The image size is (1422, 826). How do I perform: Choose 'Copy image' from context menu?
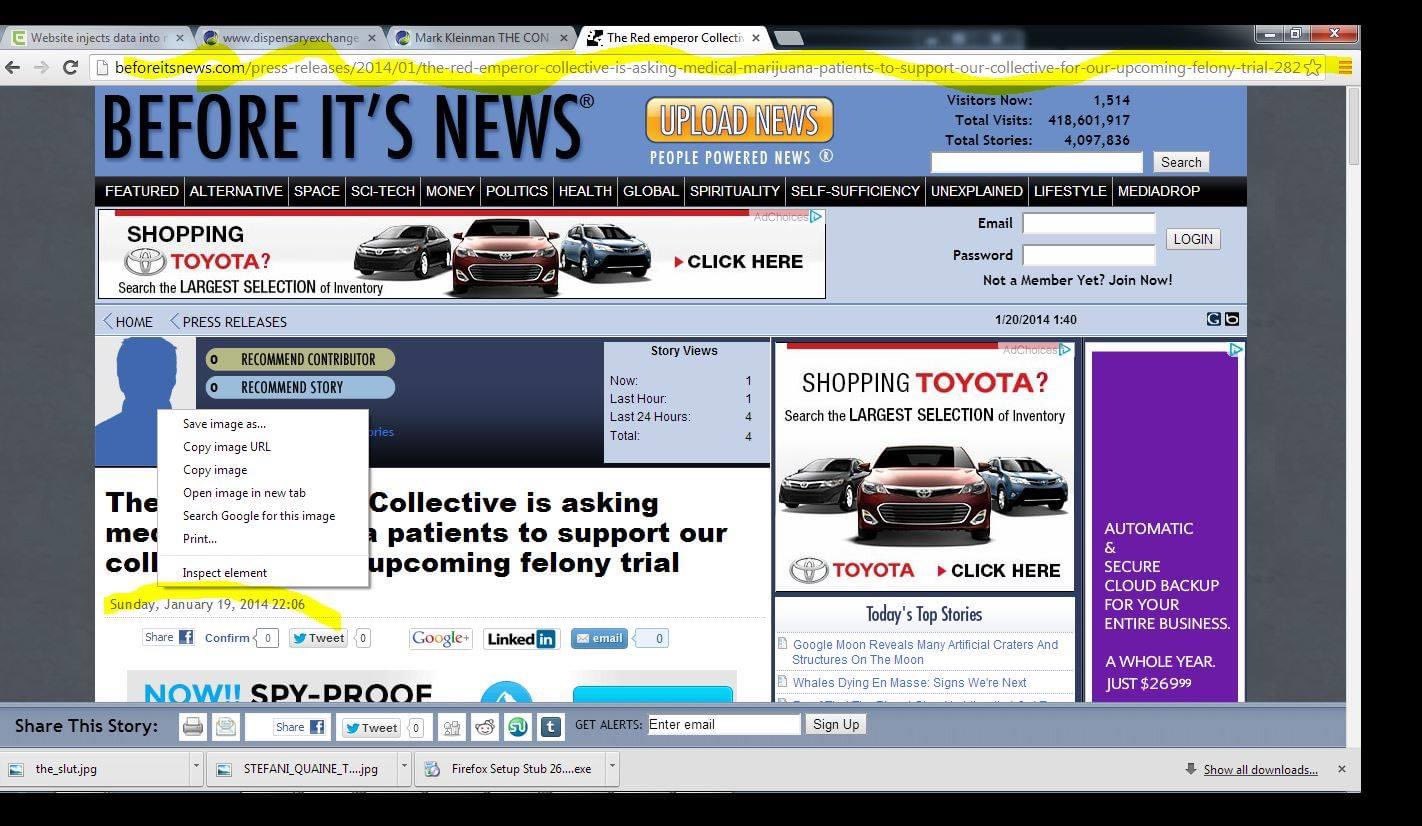point(263,470)
